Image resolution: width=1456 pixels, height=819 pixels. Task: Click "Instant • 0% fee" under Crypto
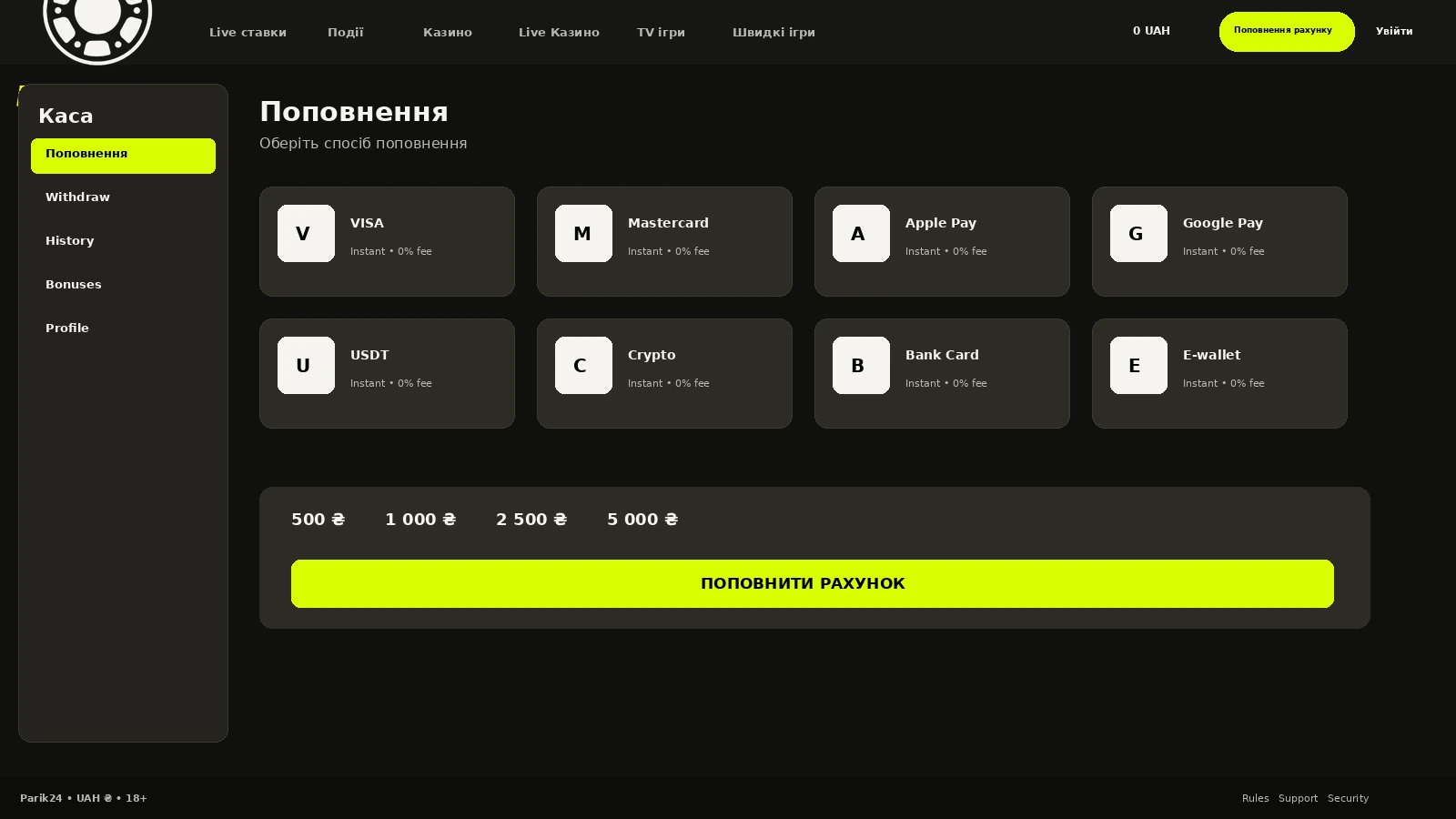(669, 383)
